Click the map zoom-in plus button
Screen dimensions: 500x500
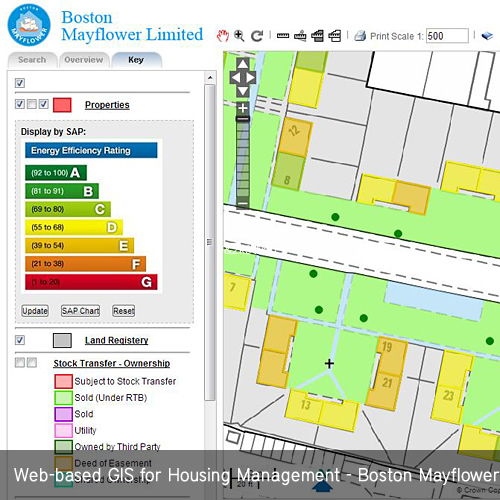[x=243, y=108]
